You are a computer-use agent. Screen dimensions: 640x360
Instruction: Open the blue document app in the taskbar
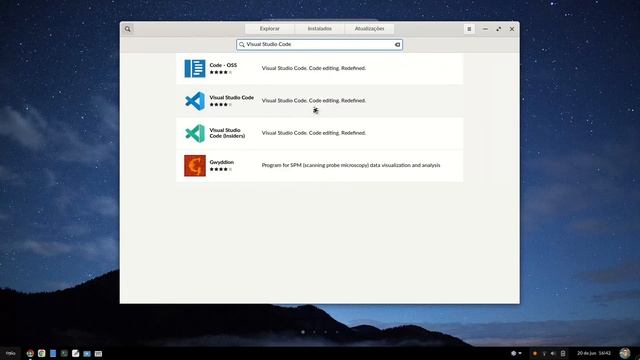(x=53, y=353)
